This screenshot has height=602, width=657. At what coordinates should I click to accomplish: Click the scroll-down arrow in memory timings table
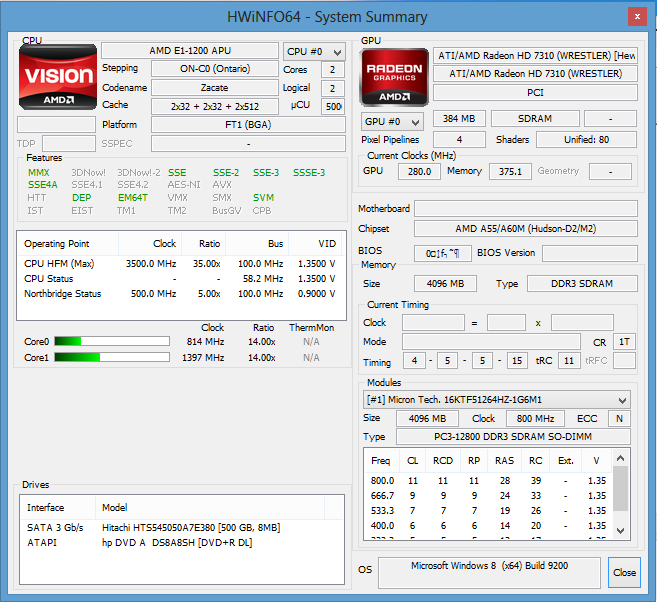click(x=621, y=530)
